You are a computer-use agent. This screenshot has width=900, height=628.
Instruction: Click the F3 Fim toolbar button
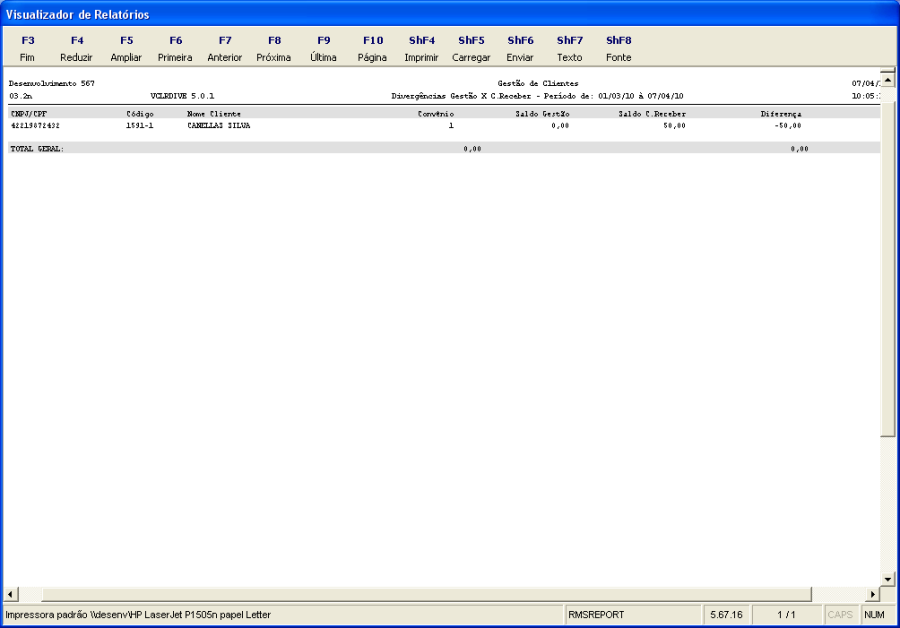coord(27,48)
